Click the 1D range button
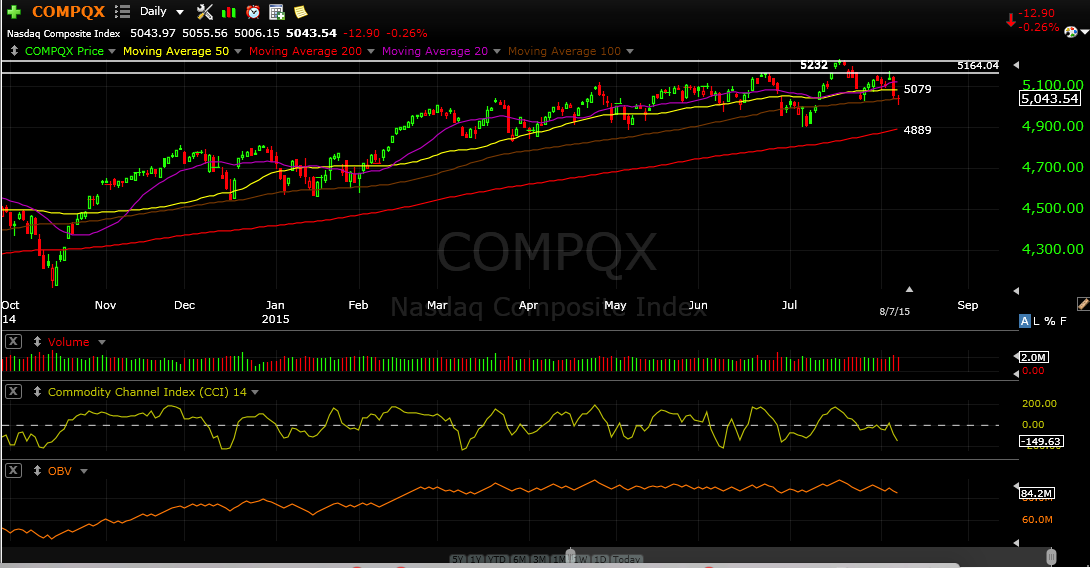This screenshot has width=1090, height=568. tap(600, 560)
